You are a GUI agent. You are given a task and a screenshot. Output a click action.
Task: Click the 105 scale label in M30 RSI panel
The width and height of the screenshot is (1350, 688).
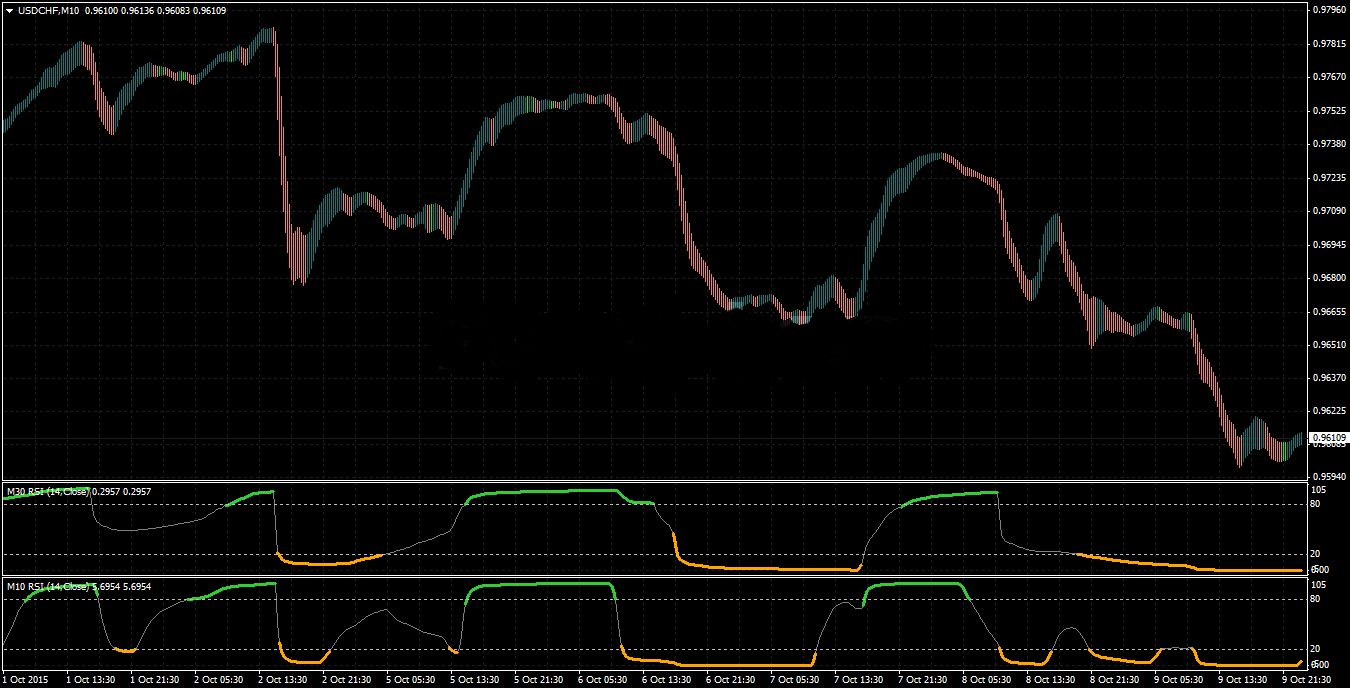point(1317,490)
